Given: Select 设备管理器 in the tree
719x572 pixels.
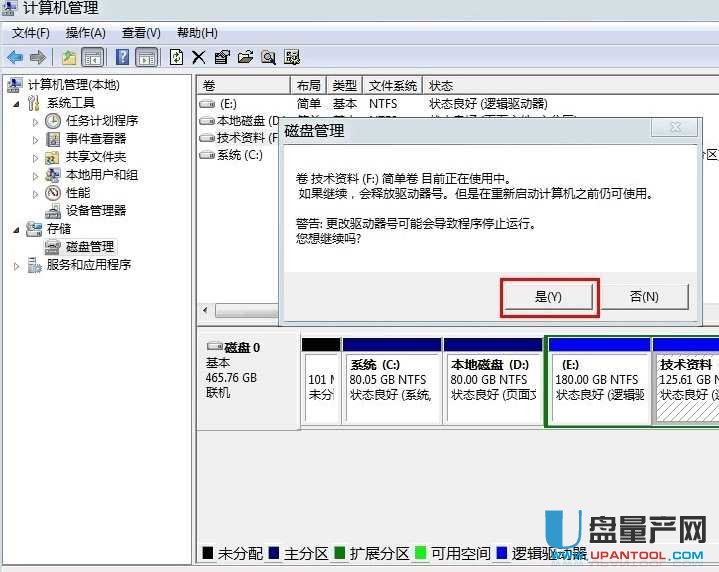Looking at the screenshot, I should point(96,211).
